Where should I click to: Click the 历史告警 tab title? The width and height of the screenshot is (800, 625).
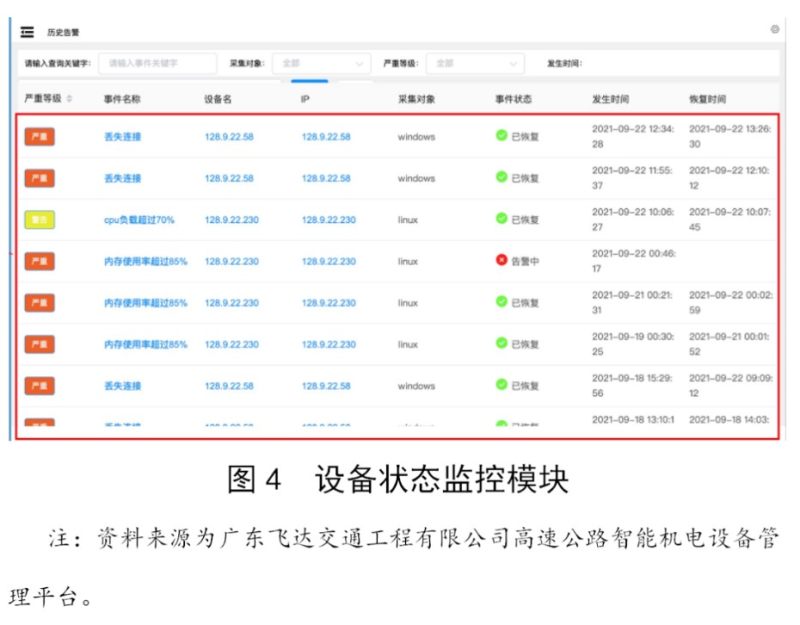point(63,32)
